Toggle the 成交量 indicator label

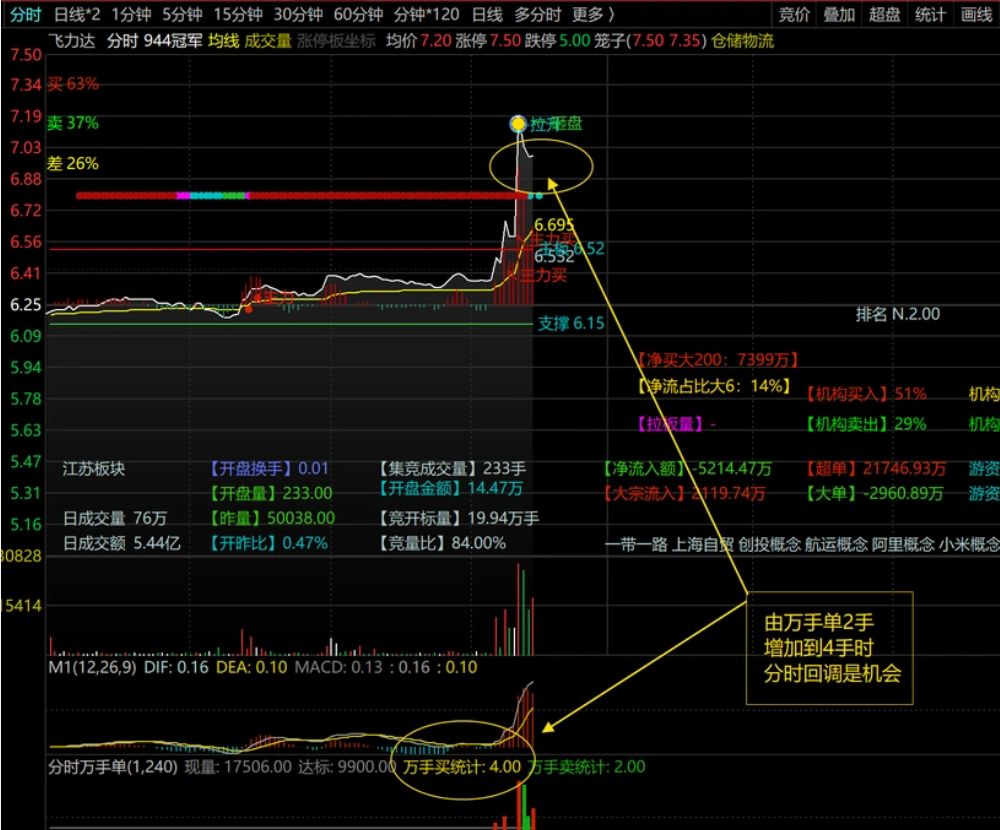[268, 41]
